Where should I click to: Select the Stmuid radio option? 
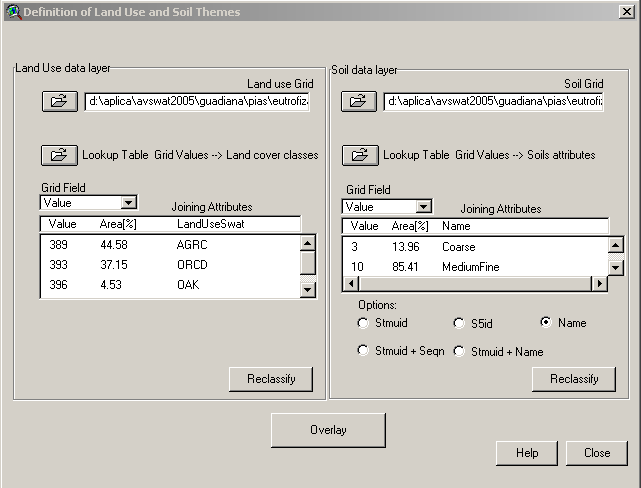click(x=362, y=323)
